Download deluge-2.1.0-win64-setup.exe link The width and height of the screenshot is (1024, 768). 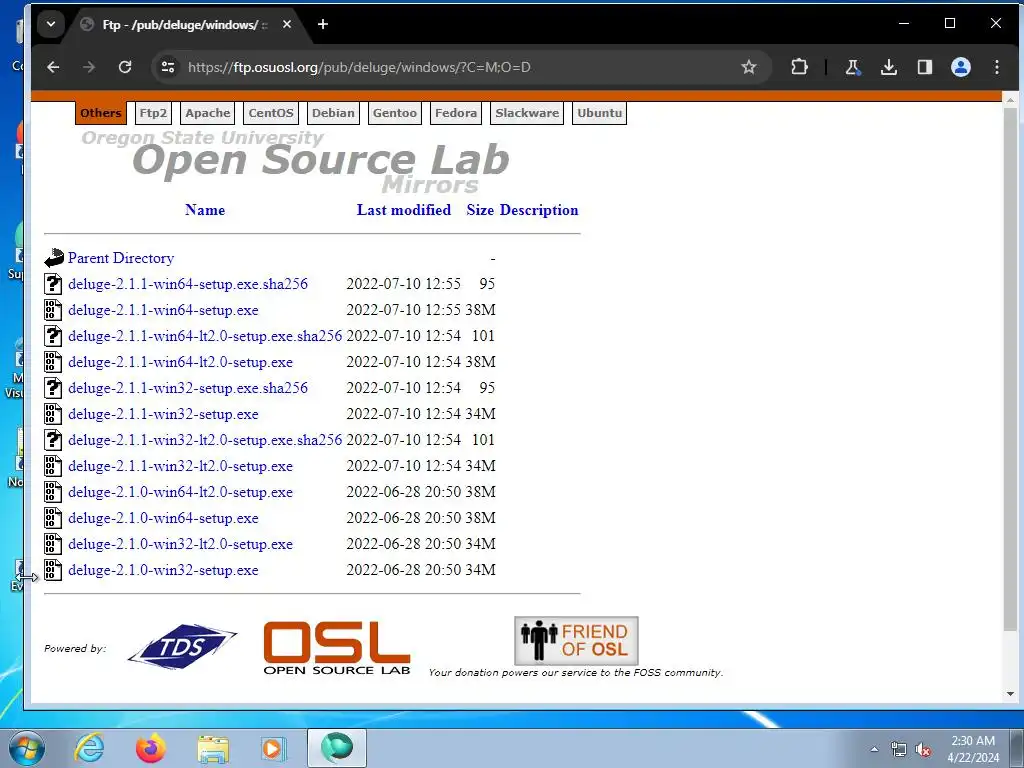[163, 518]
